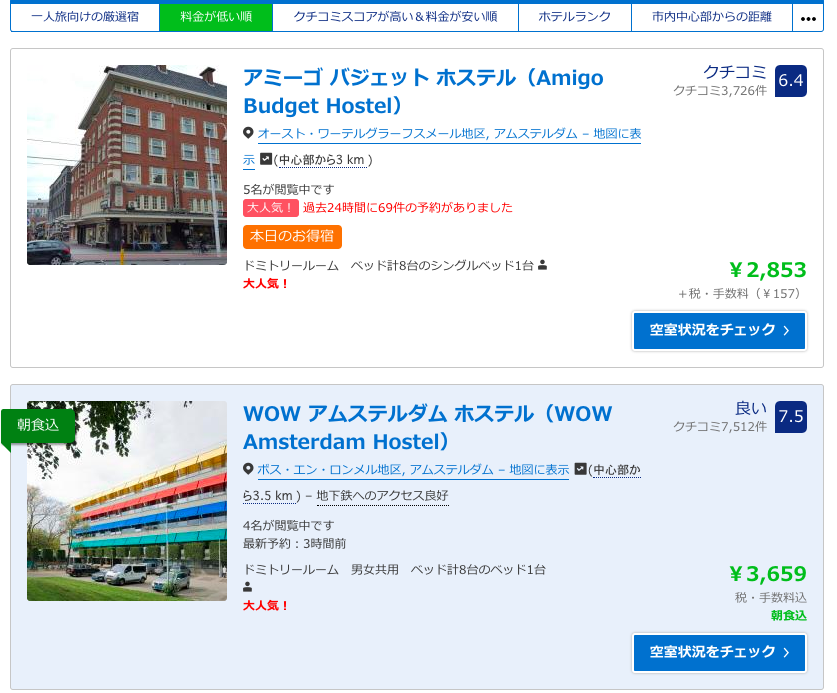
Task: Open the WOW アムステルダム ホステル title link
Action: pos(428,428)
